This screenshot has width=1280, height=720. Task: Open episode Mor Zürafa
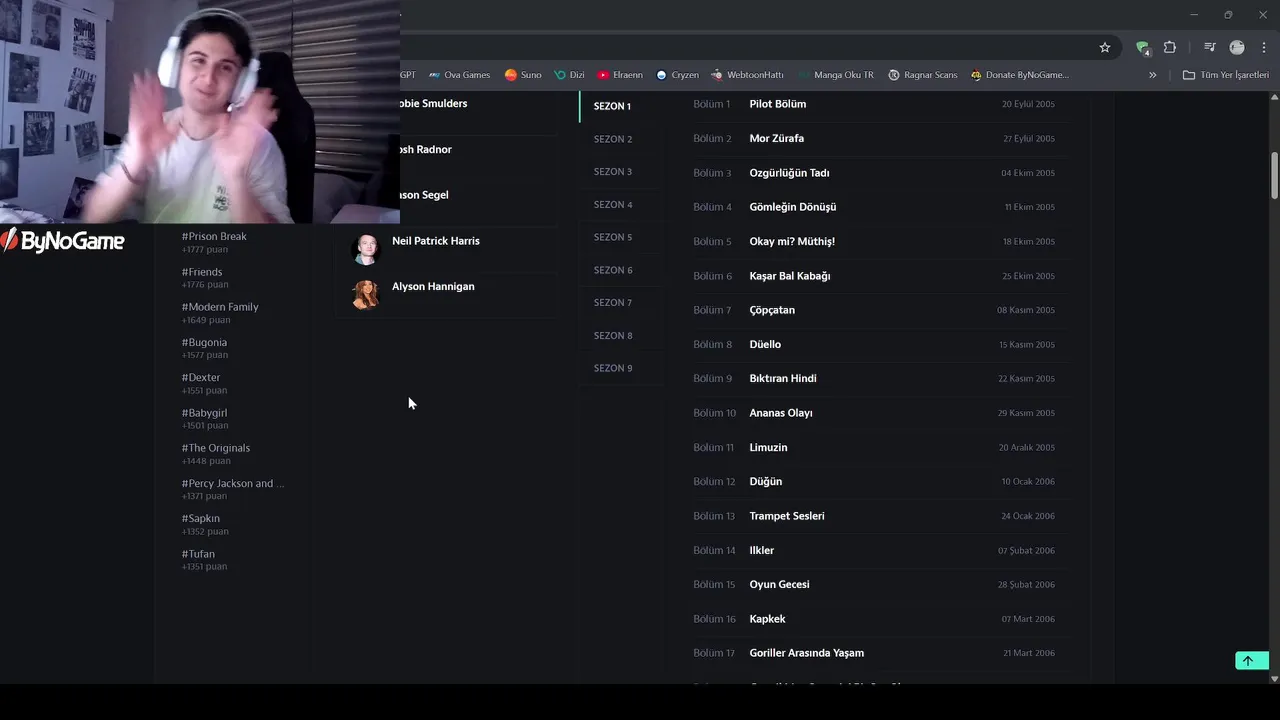point(776,138)
